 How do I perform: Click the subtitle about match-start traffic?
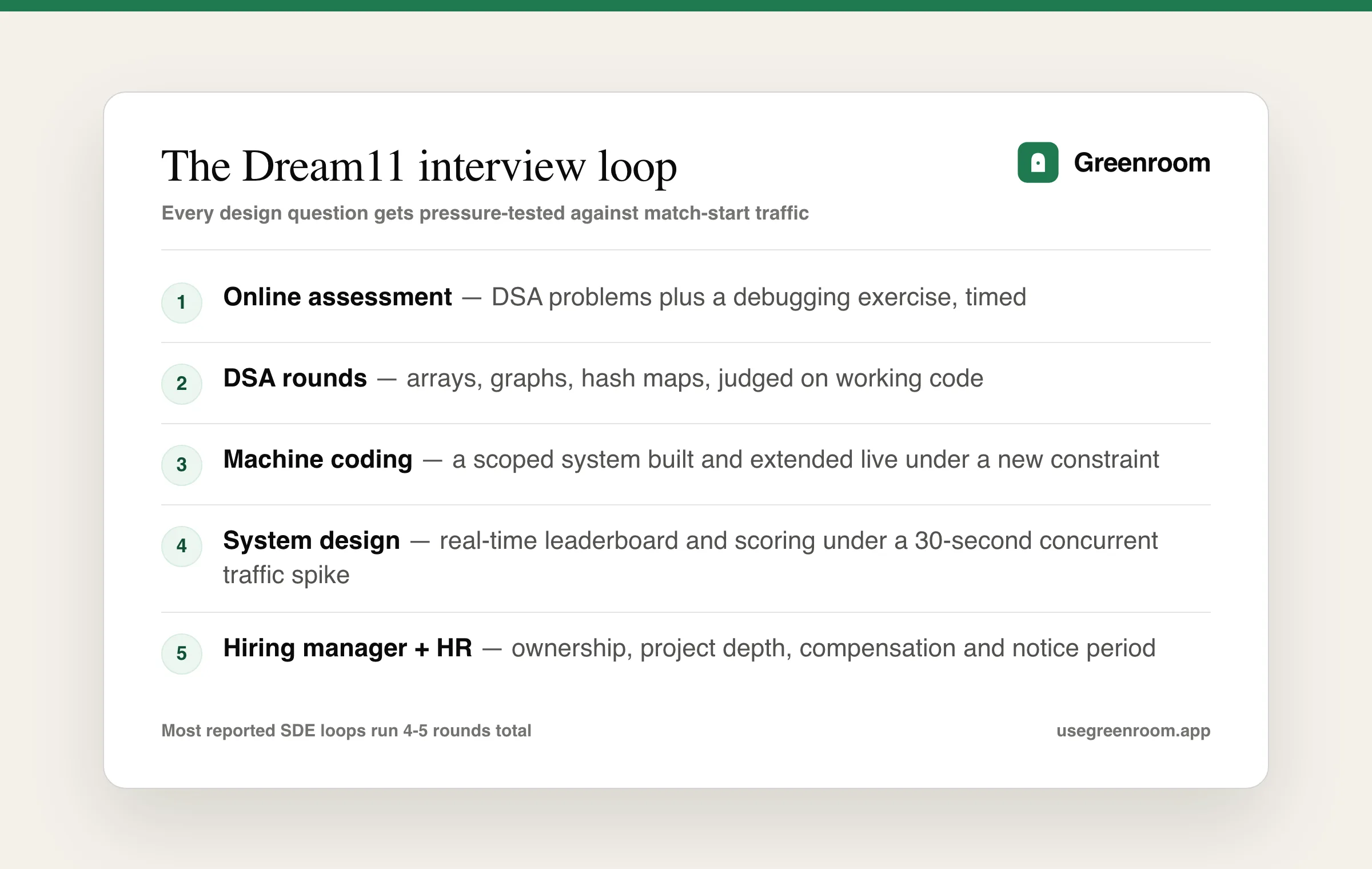point(485,213)
